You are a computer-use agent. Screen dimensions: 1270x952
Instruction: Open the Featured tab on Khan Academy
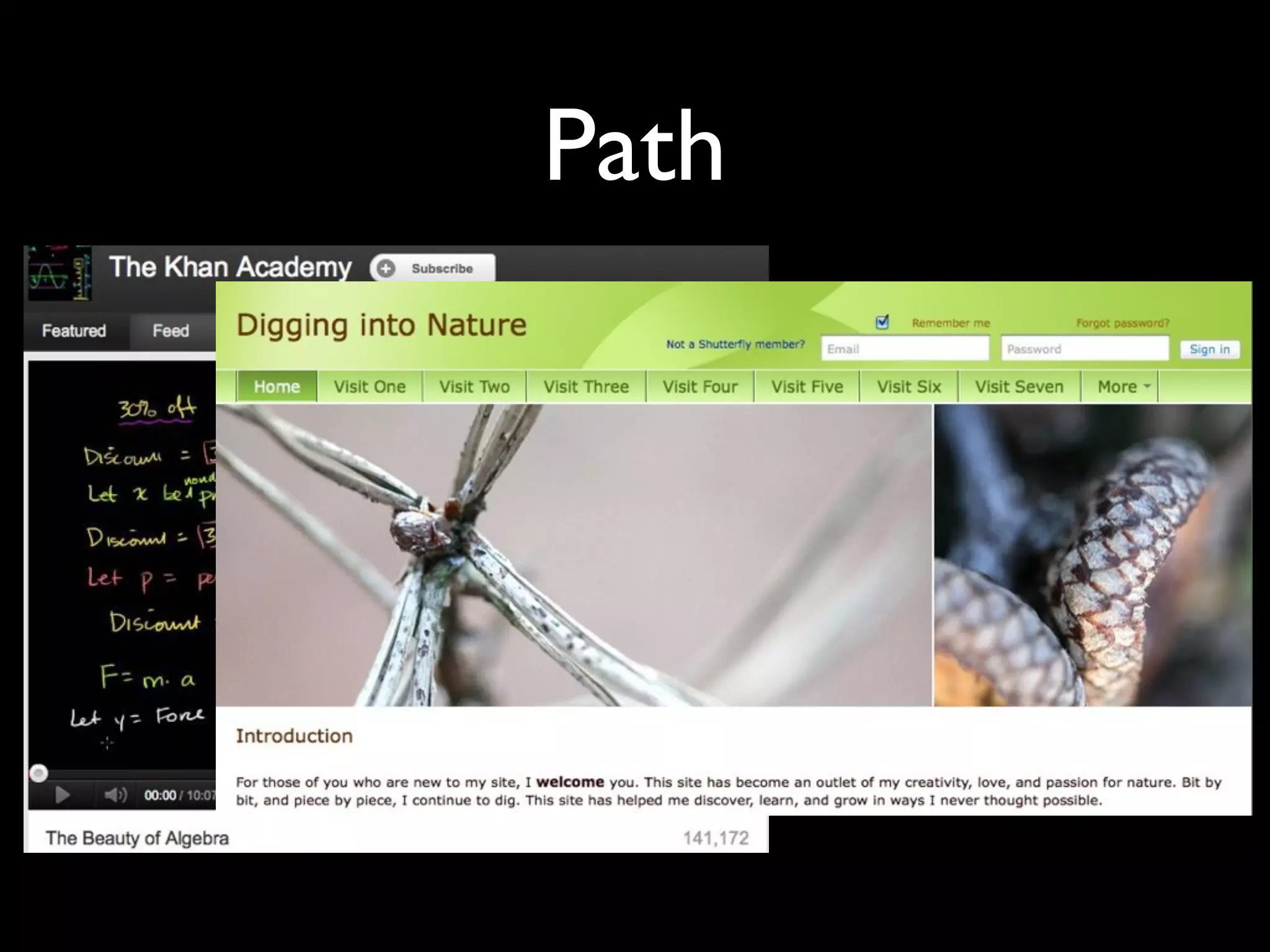(x=74, y=331)
